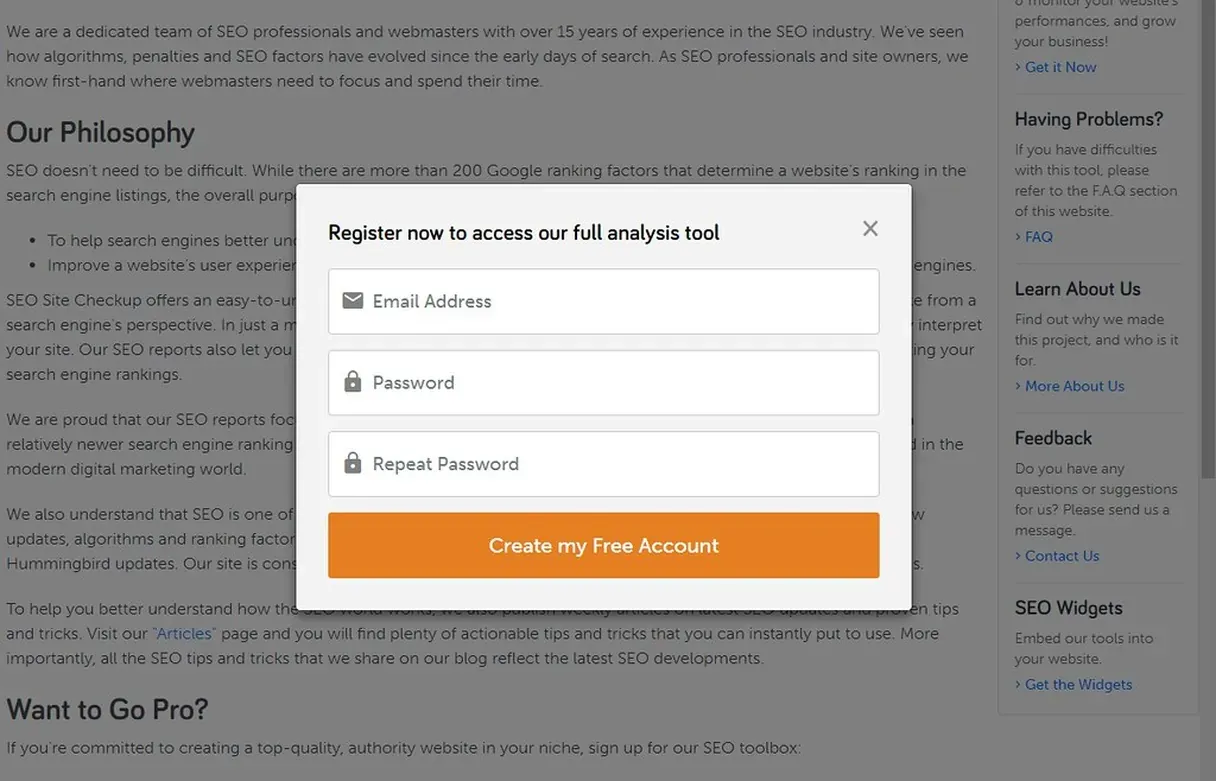Click the Having Problems? sidebar heading

(1088, 119)
